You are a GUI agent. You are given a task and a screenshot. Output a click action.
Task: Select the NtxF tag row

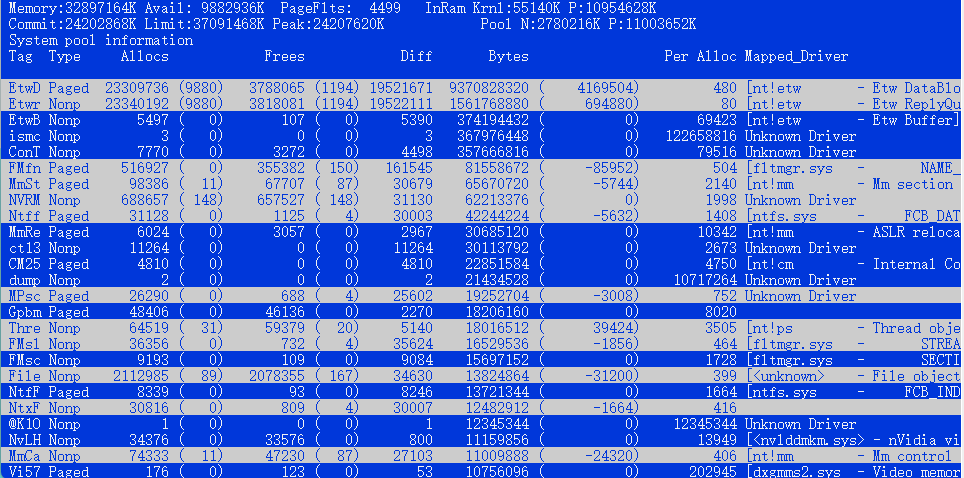(x=482, y=408)
